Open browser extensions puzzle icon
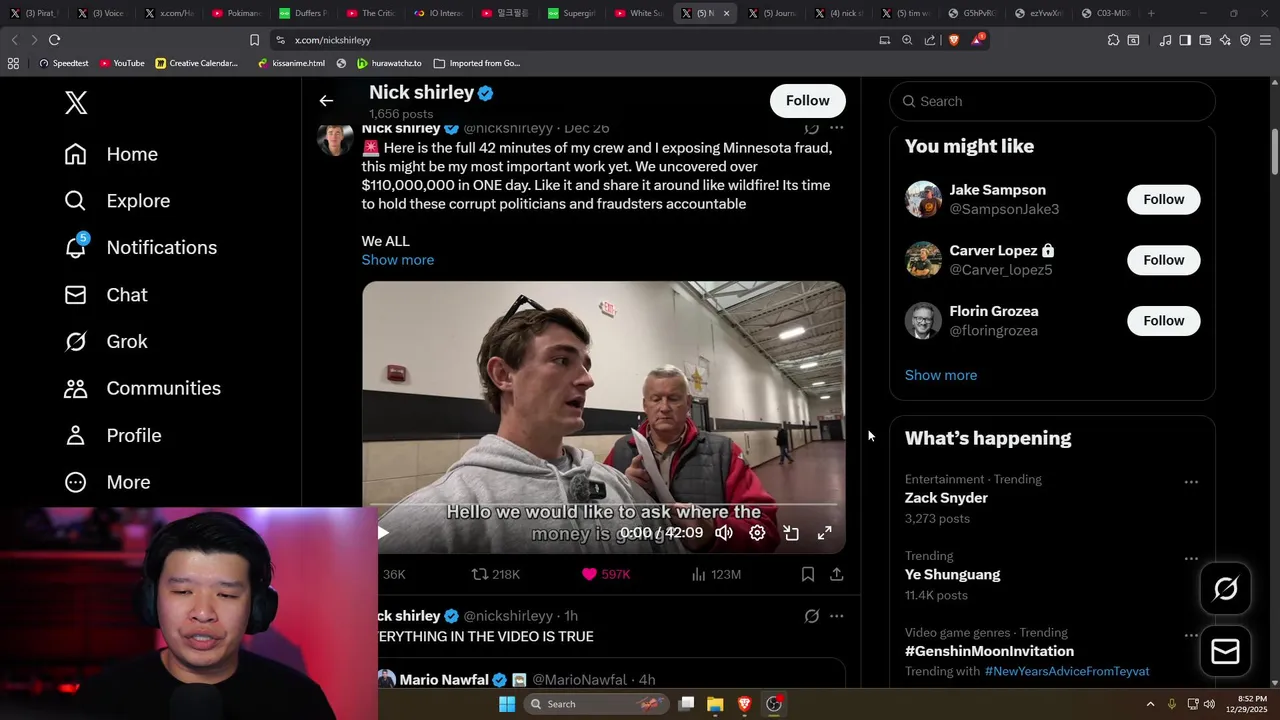Viewport: 1280px width, 720px height. coord(1113,40)
